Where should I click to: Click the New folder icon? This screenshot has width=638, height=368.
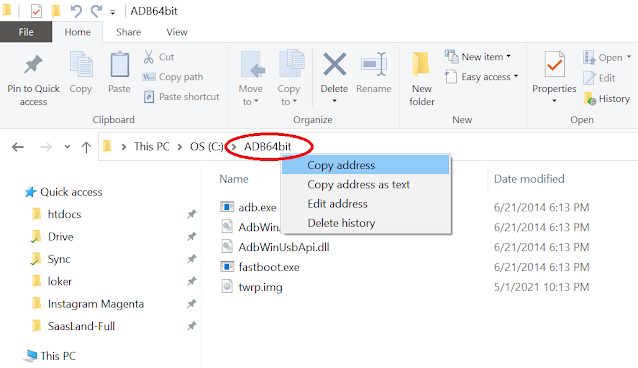(x=421, y=64)
